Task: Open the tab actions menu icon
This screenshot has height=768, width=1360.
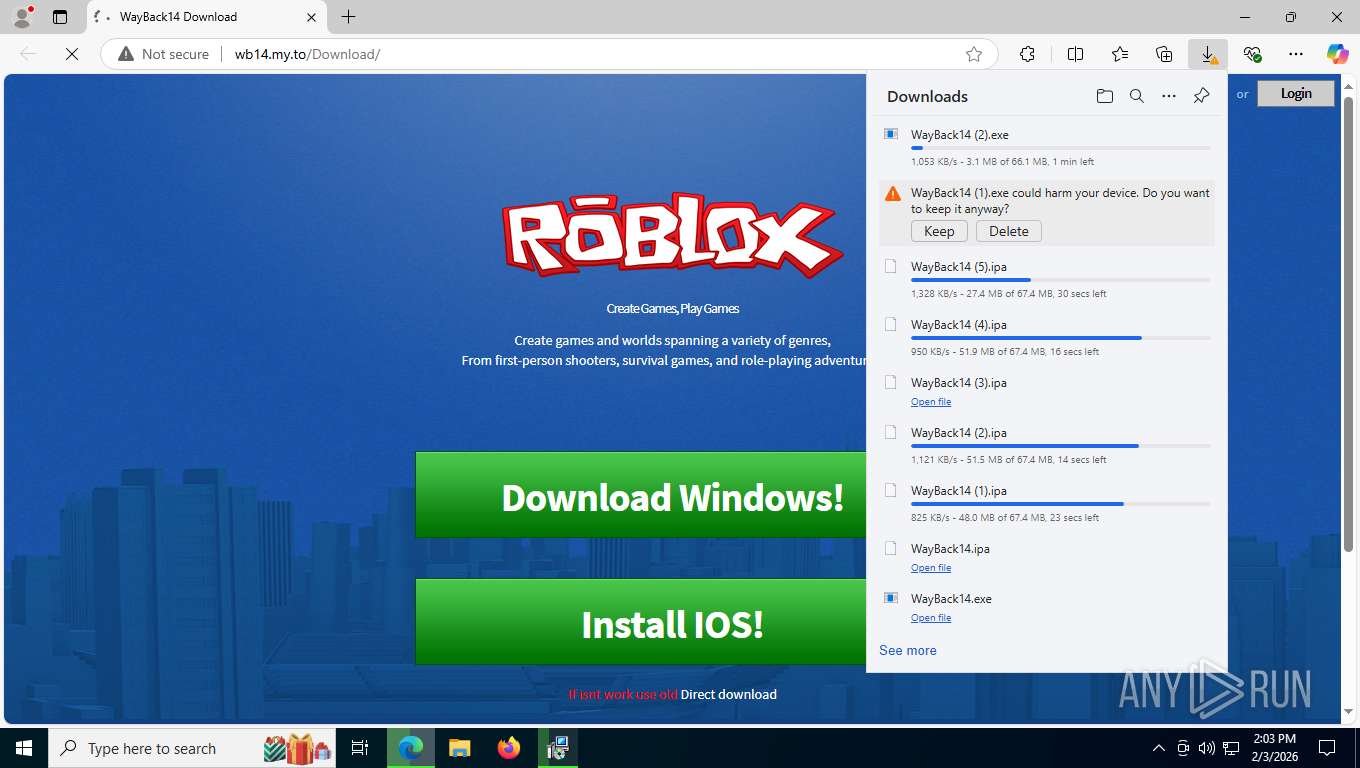Action: coord(60,17)
